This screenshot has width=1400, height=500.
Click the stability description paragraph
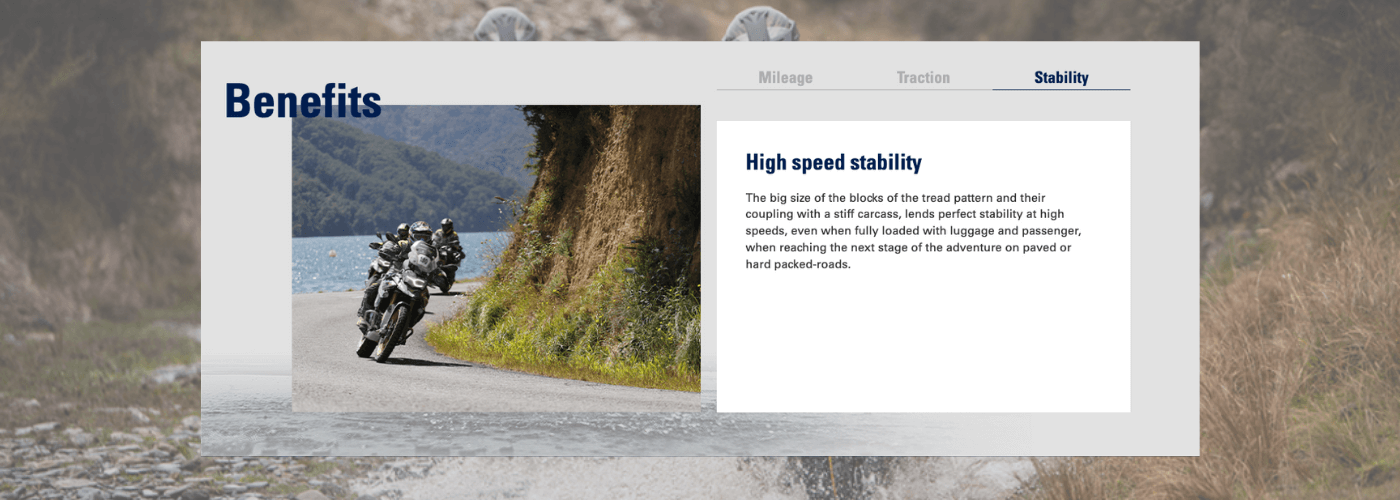(x=912, y=231)
